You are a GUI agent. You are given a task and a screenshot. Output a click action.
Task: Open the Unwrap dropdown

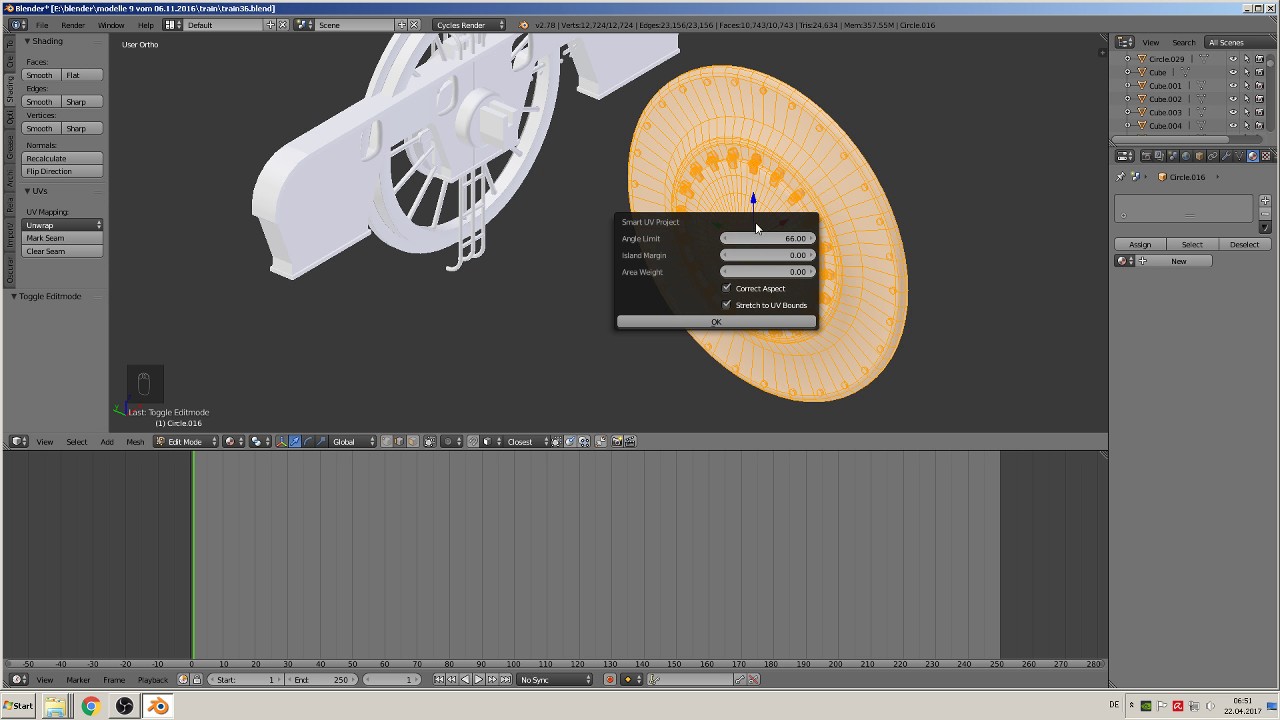(x=63, y=225)
